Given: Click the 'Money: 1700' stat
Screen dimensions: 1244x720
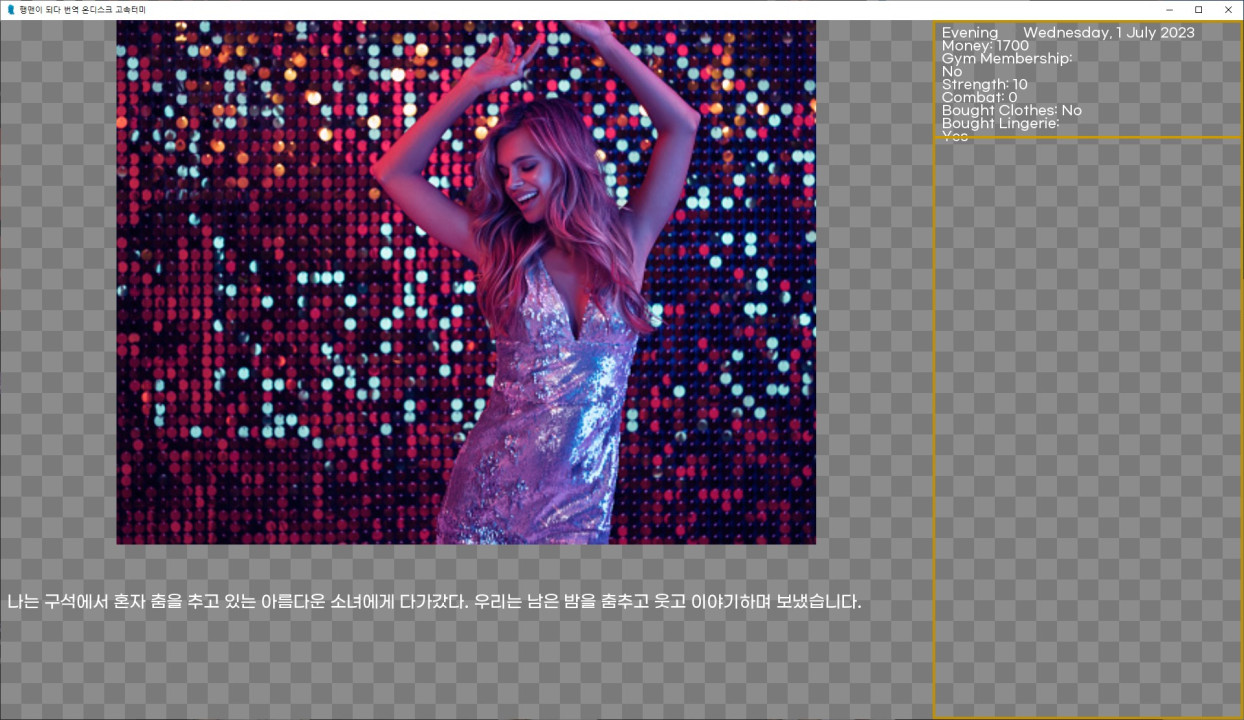Looking at the screenshot, I should pos(985,46).
